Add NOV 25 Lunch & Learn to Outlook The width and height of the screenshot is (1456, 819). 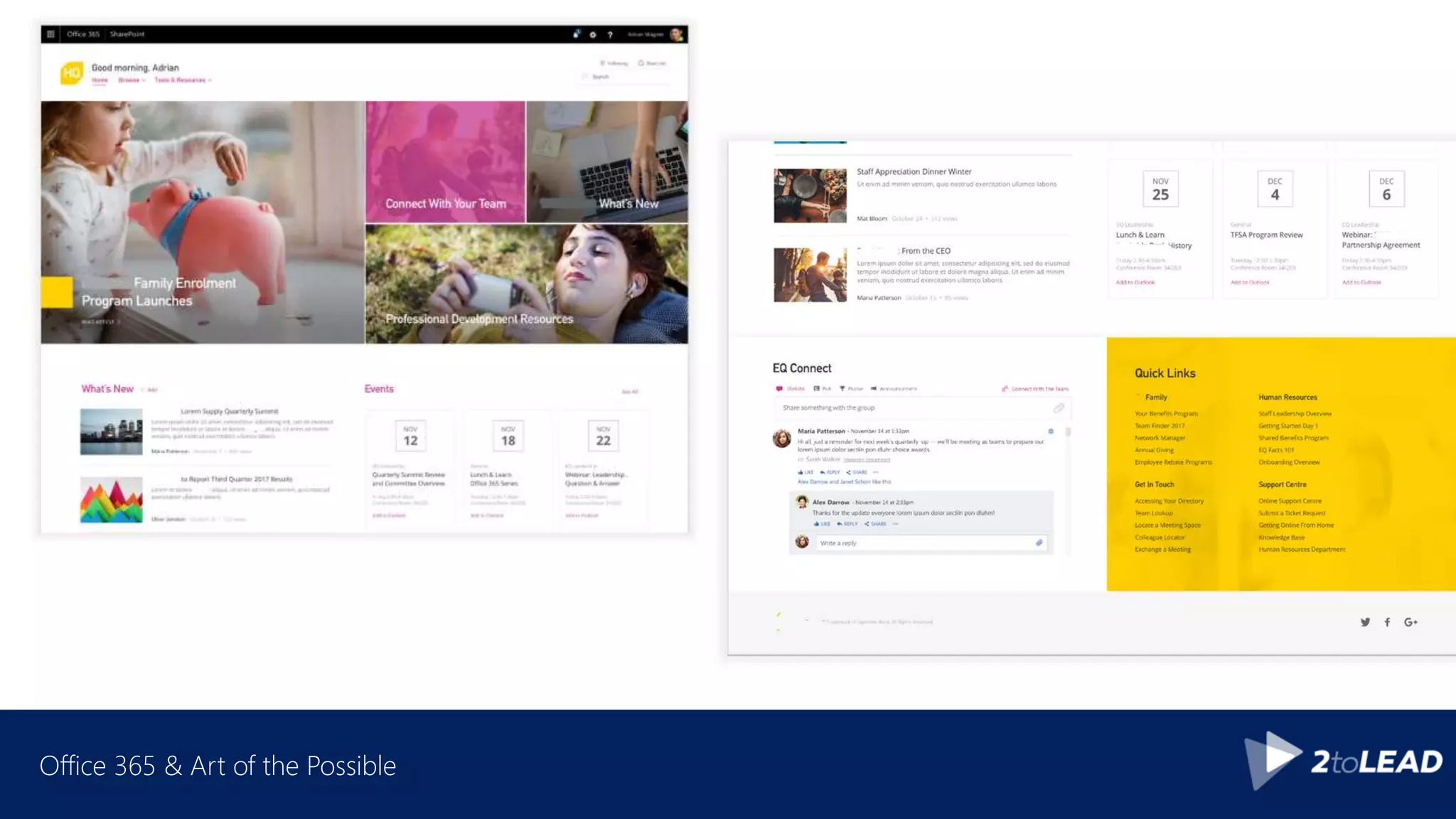point(1135,282)
